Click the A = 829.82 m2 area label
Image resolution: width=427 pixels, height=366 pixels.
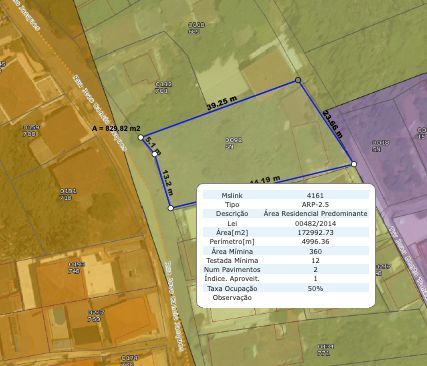click(x=116, y=128)
